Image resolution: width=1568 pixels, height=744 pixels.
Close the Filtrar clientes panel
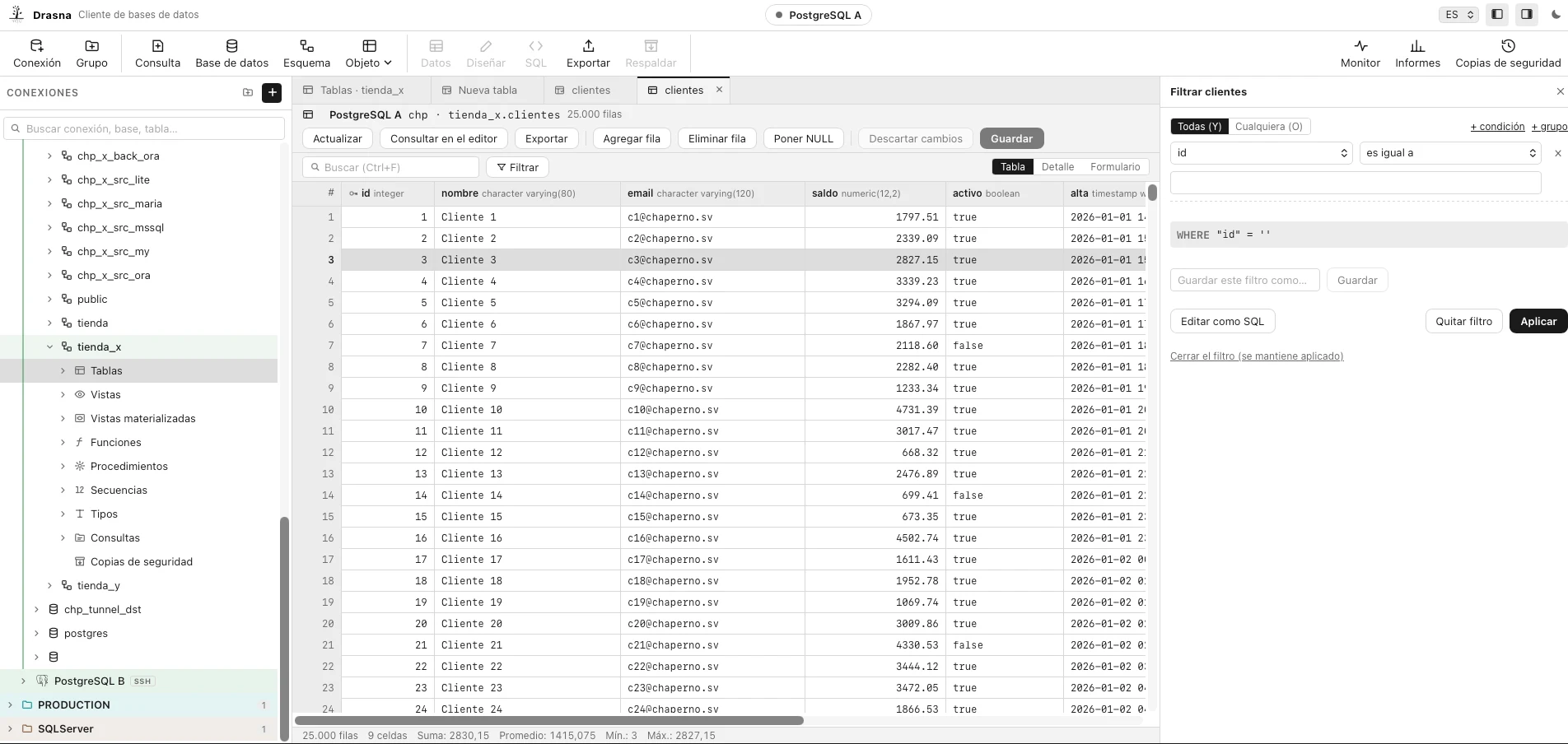pyautogui.click(x=1560, y=91)
